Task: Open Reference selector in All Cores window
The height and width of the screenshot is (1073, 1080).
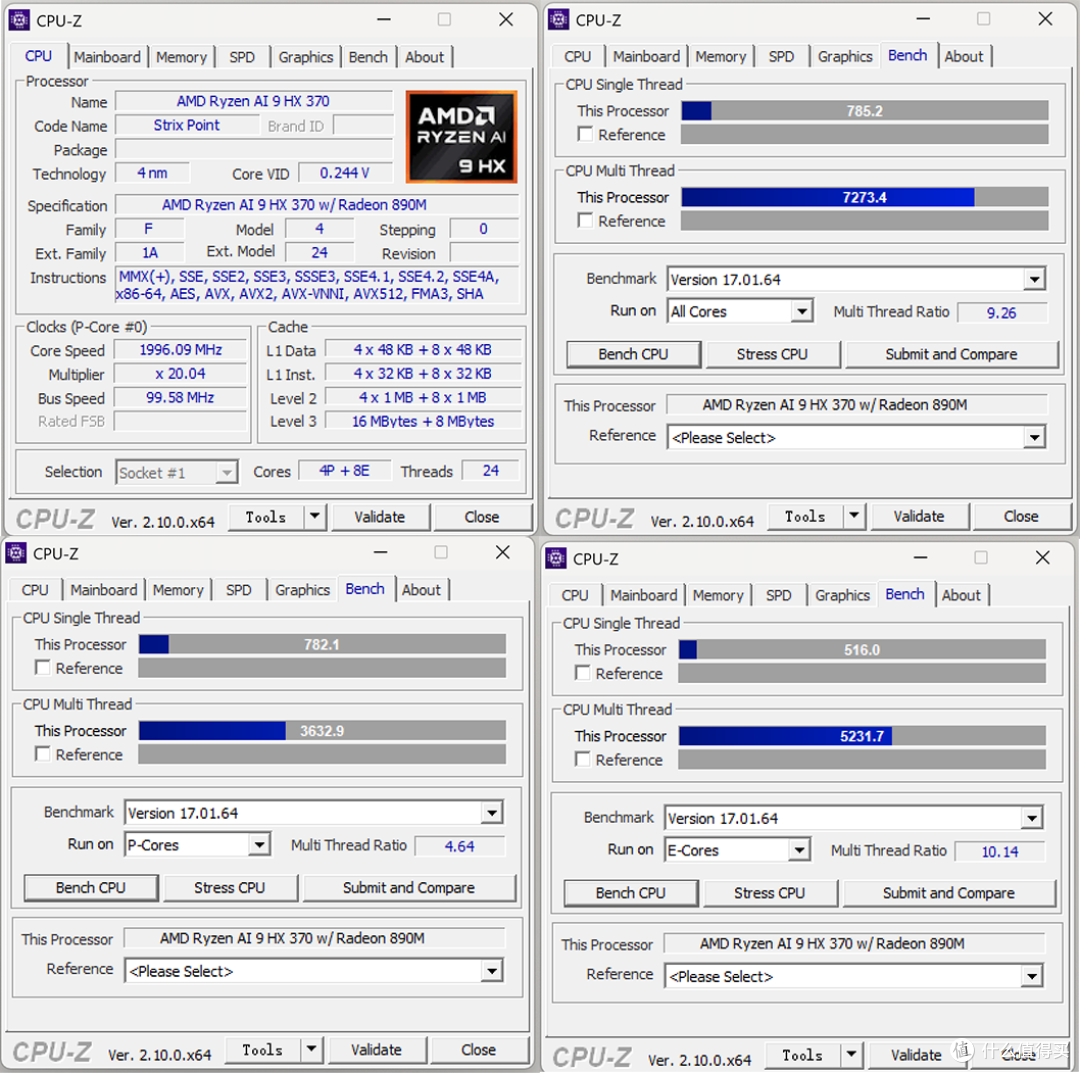Action: [1034, 437]
